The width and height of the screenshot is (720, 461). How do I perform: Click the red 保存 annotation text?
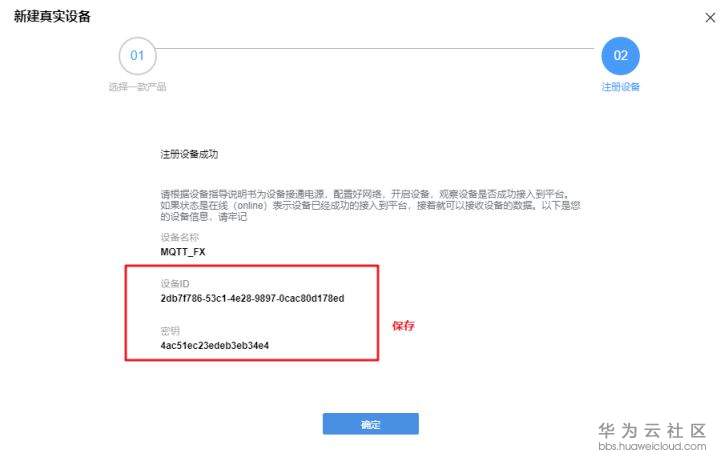(x=403, y=326)
